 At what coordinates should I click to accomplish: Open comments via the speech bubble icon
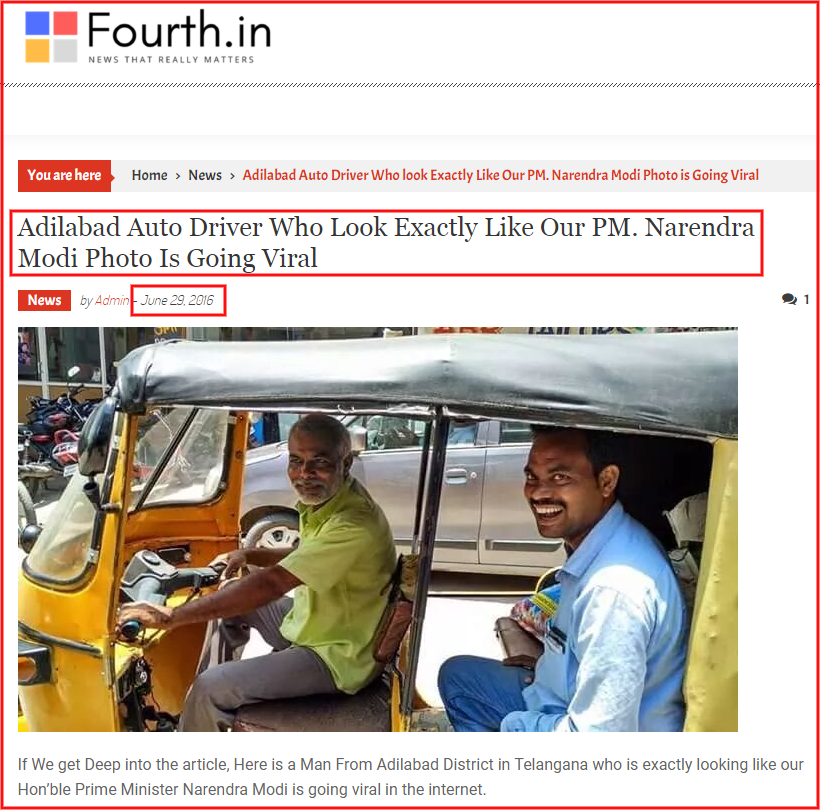(x=789, y=299)
